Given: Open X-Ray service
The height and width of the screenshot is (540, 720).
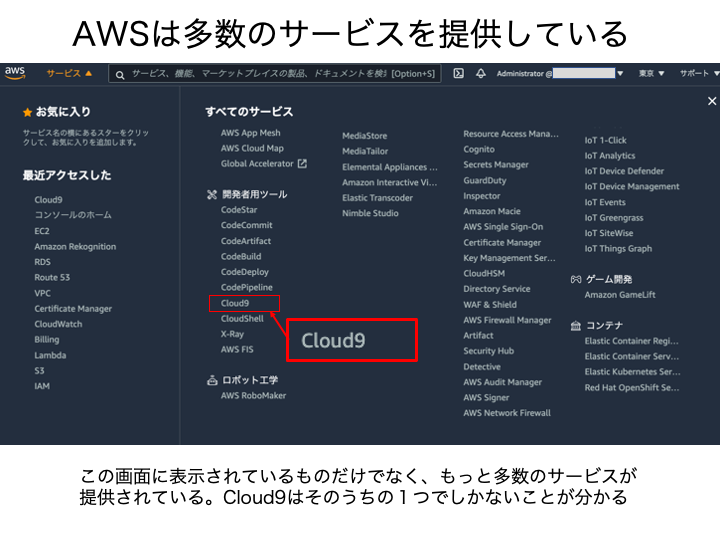Looking at the screenshot, I should click(232, 334).
